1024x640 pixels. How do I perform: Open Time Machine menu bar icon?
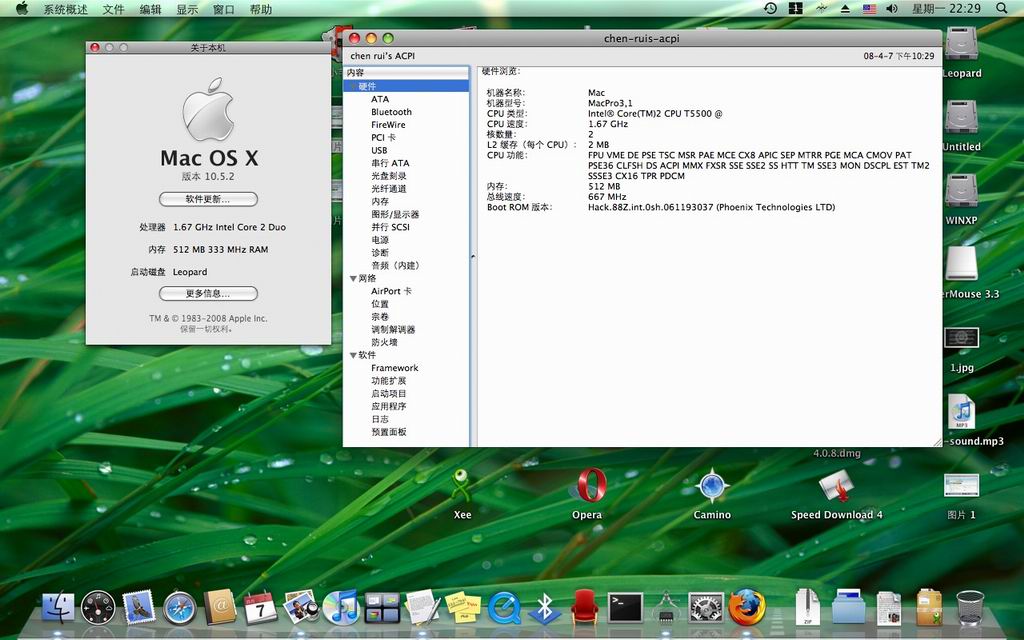(x=771, y=8)
